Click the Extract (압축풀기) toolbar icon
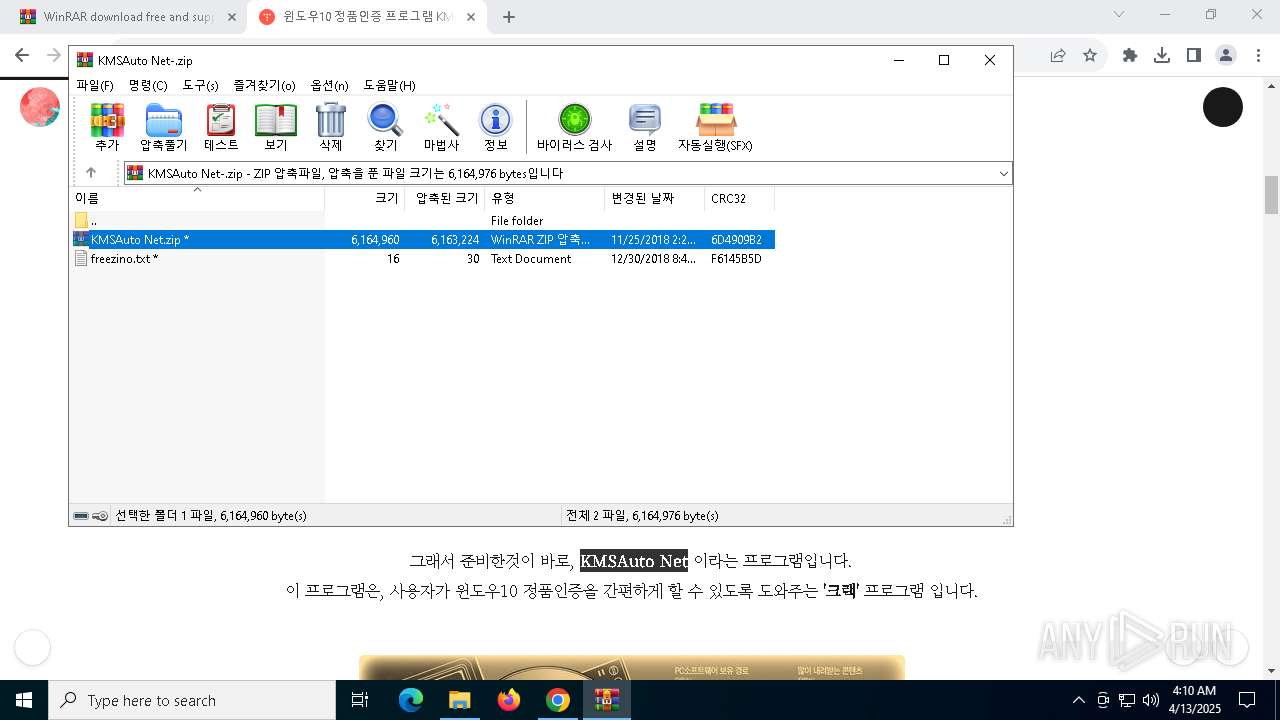1280x720 pixels. click(x=163, y=127)
